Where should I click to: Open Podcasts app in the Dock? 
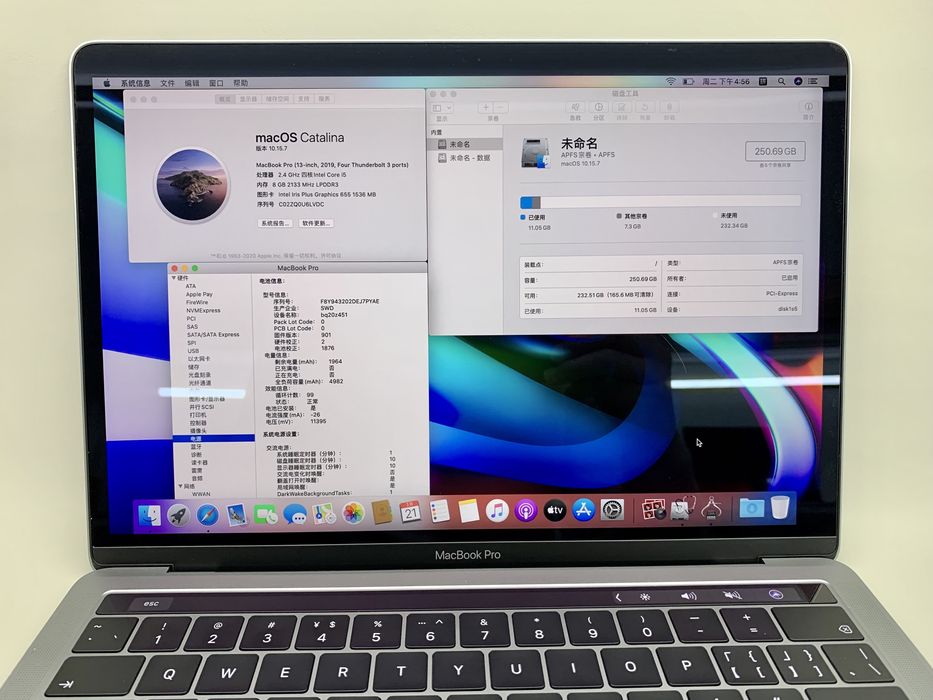[525, 510]
